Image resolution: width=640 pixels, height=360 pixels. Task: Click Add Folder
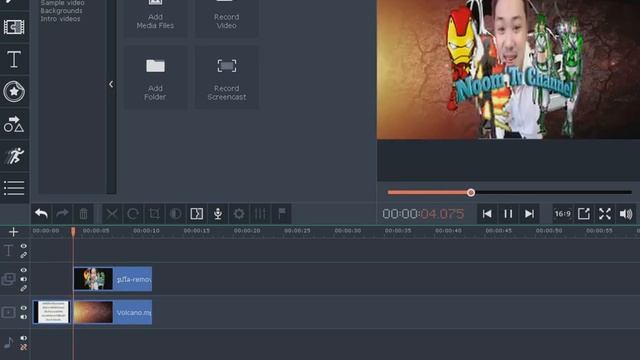pos(155,78)
